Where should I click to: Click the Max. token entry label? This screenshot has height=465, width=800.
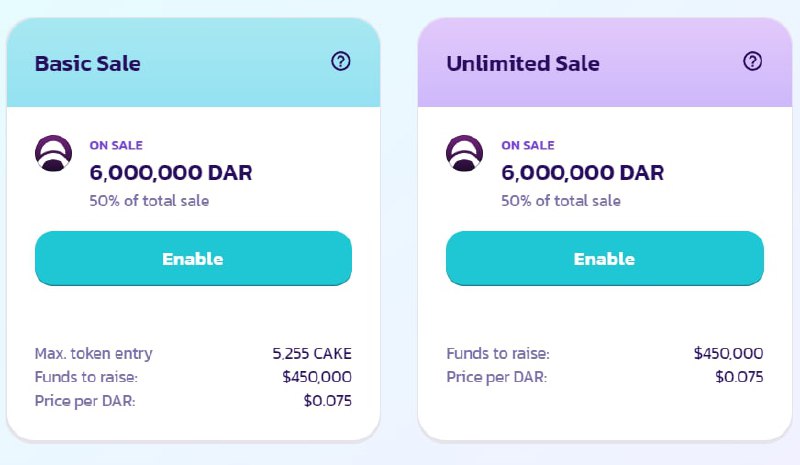click(94, 353)
